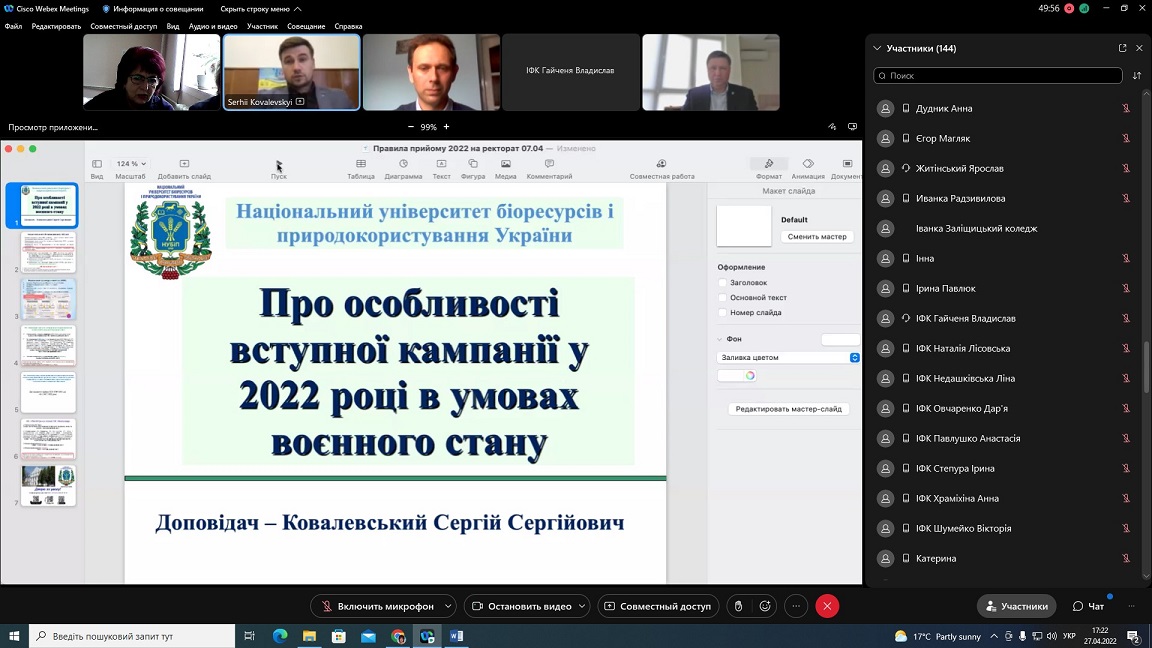Collapse the Участники (144) panel header
This screenshot has height=648, width=1152.
pyautogui.click(x=877, y=48)
